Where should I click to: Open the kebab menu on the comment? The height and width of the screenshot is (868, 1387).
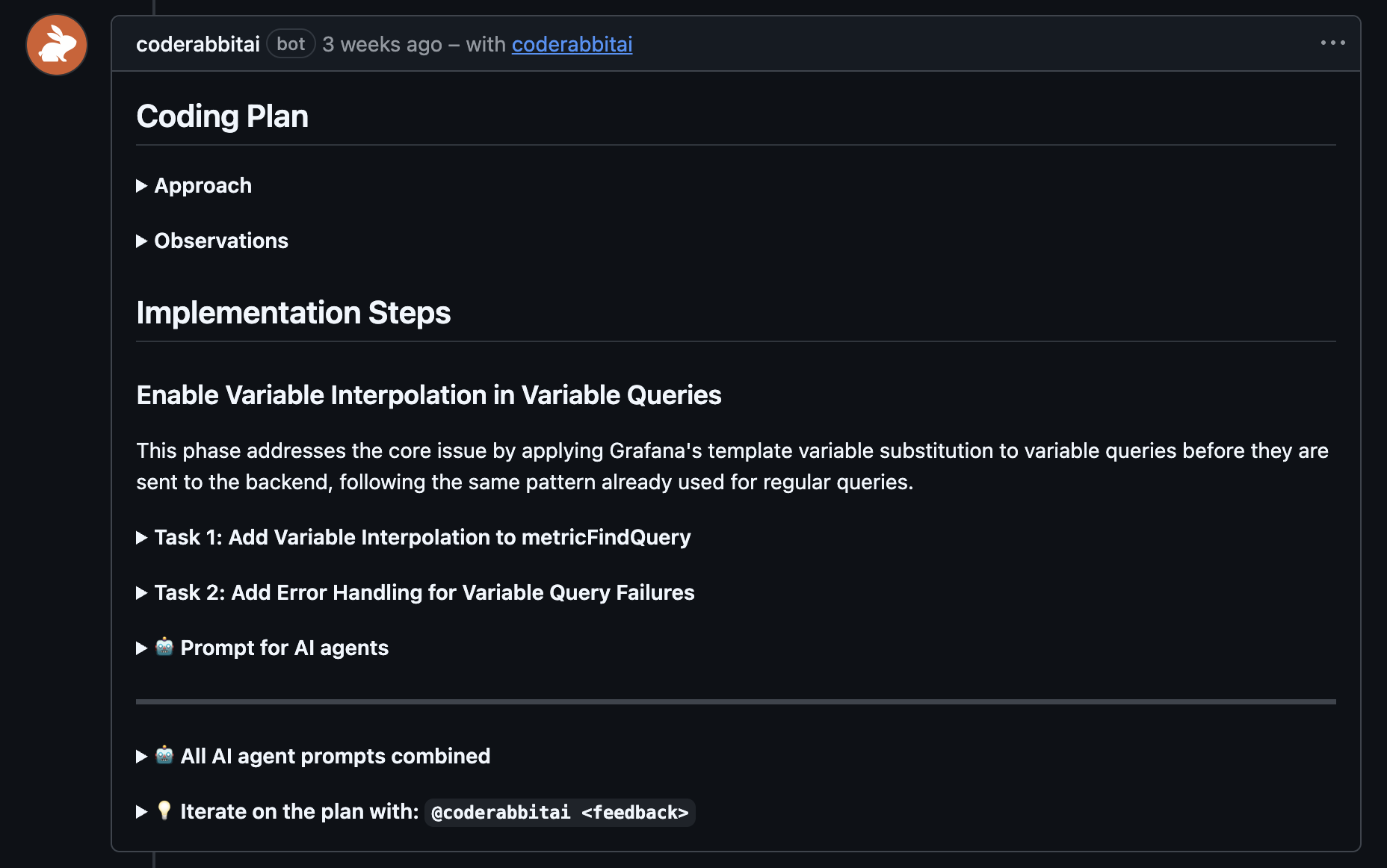tap(1332, 43)
